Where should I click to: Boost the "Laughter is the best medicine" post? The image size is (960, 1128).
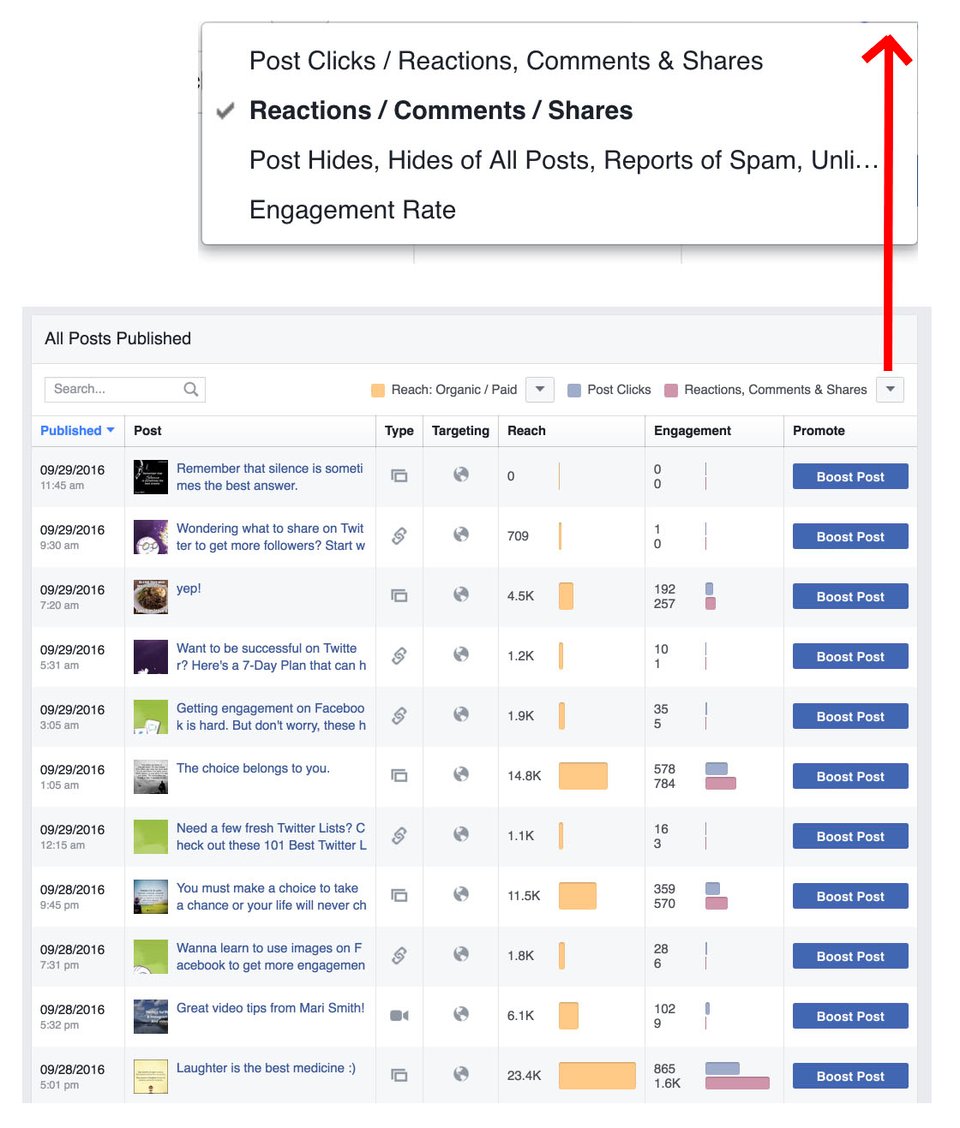(x=850, y=1075)
